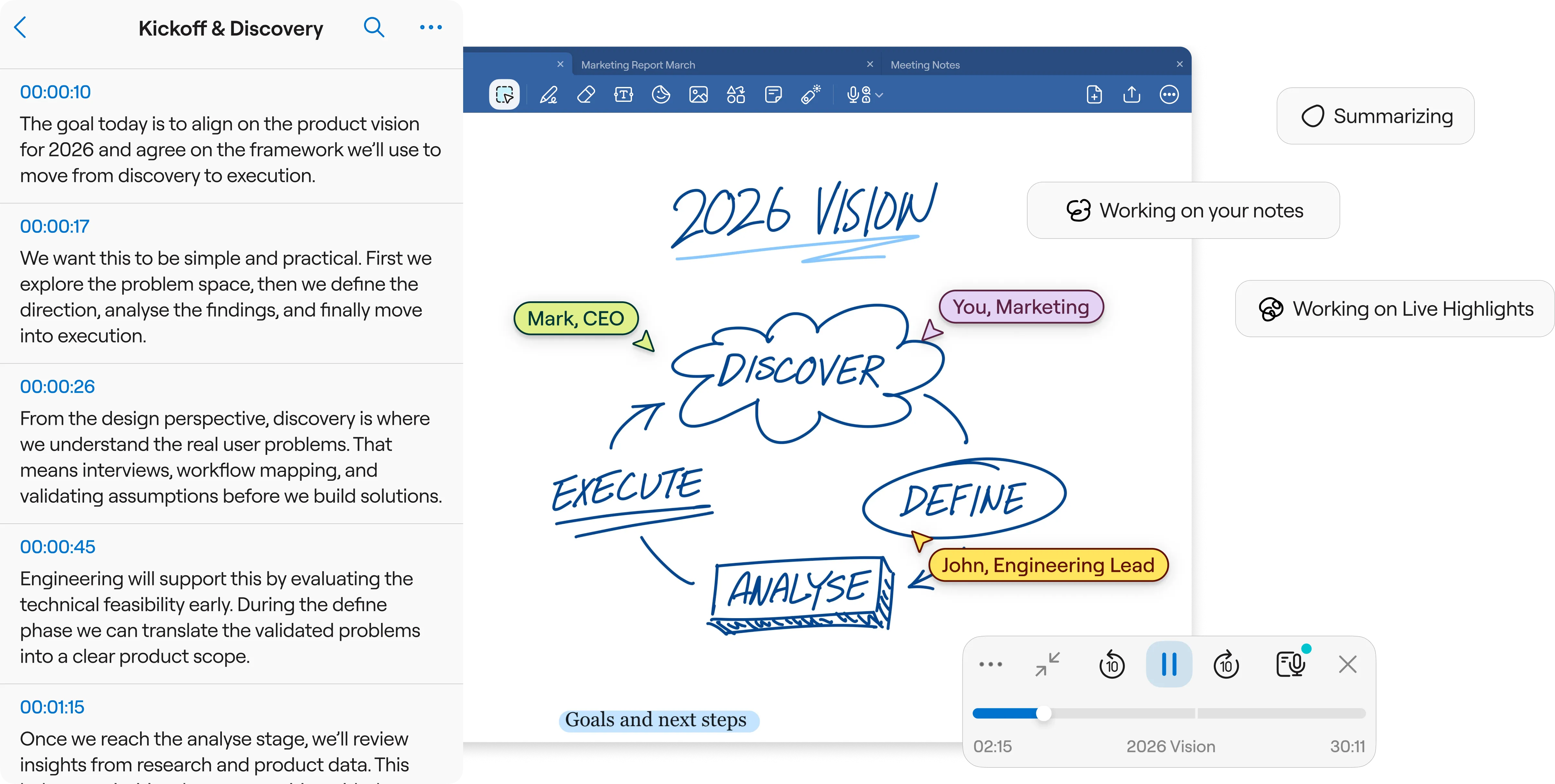Jump to transcript timestamp 00:00:10
Image resolution: width=1555 pixels, height=784 pixels.
pos(55,92)
